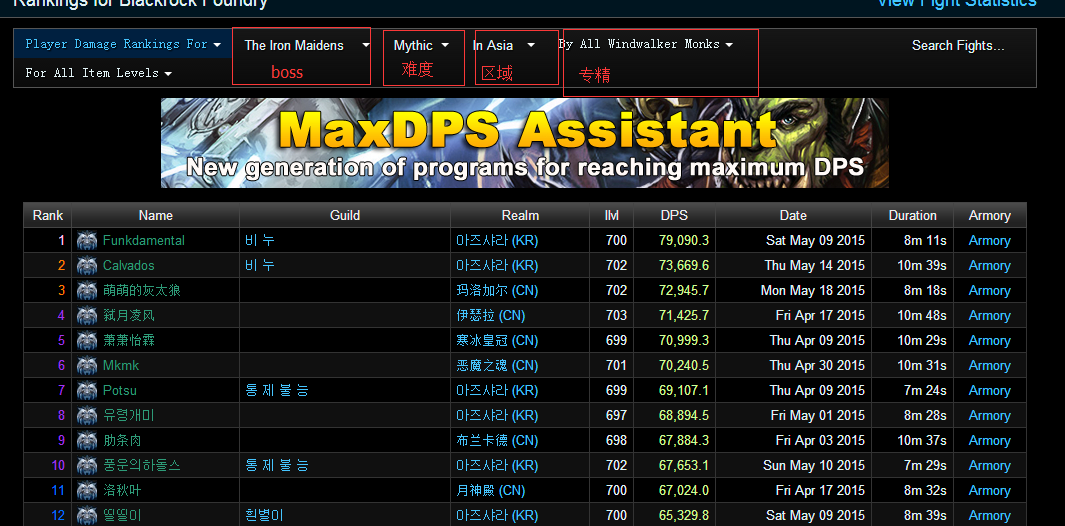1065x526 pixels.
Task: Click the class icon beside Mkmk
Action: [87, 366]
